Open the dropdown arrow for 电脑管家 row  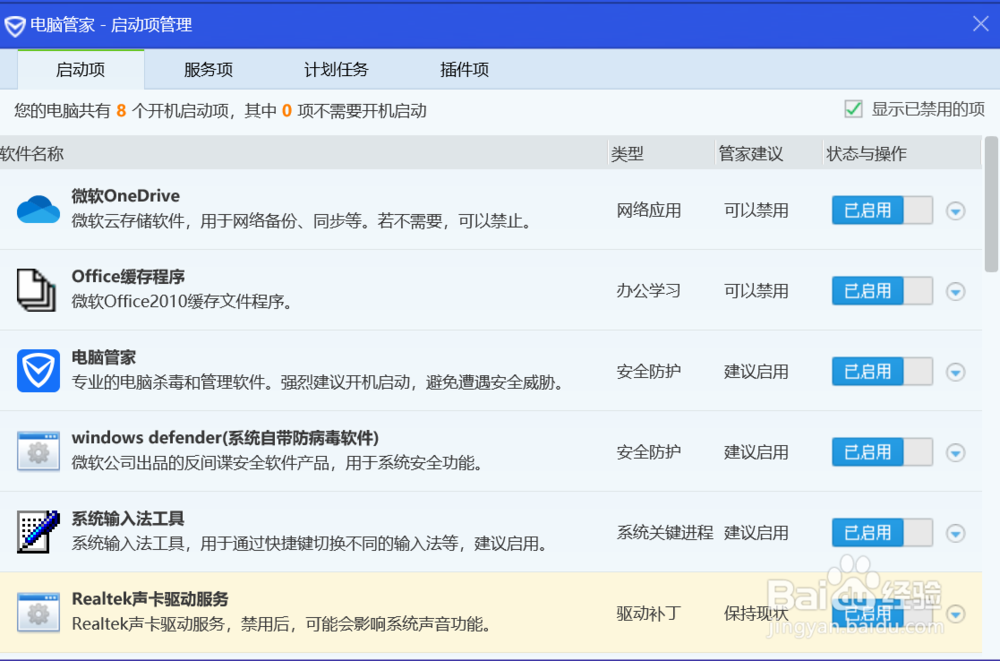tap(955, 372)
